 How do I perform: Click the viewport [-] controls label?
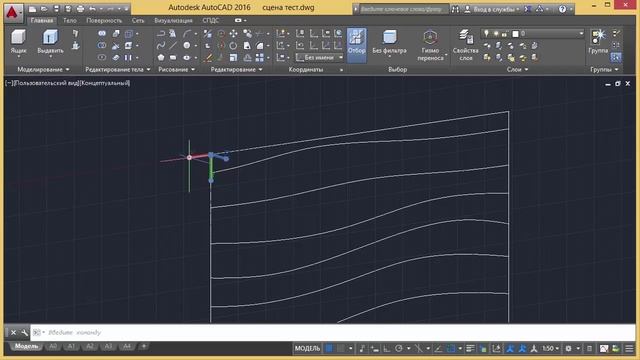pyautogui.click(x=9, y=83)
